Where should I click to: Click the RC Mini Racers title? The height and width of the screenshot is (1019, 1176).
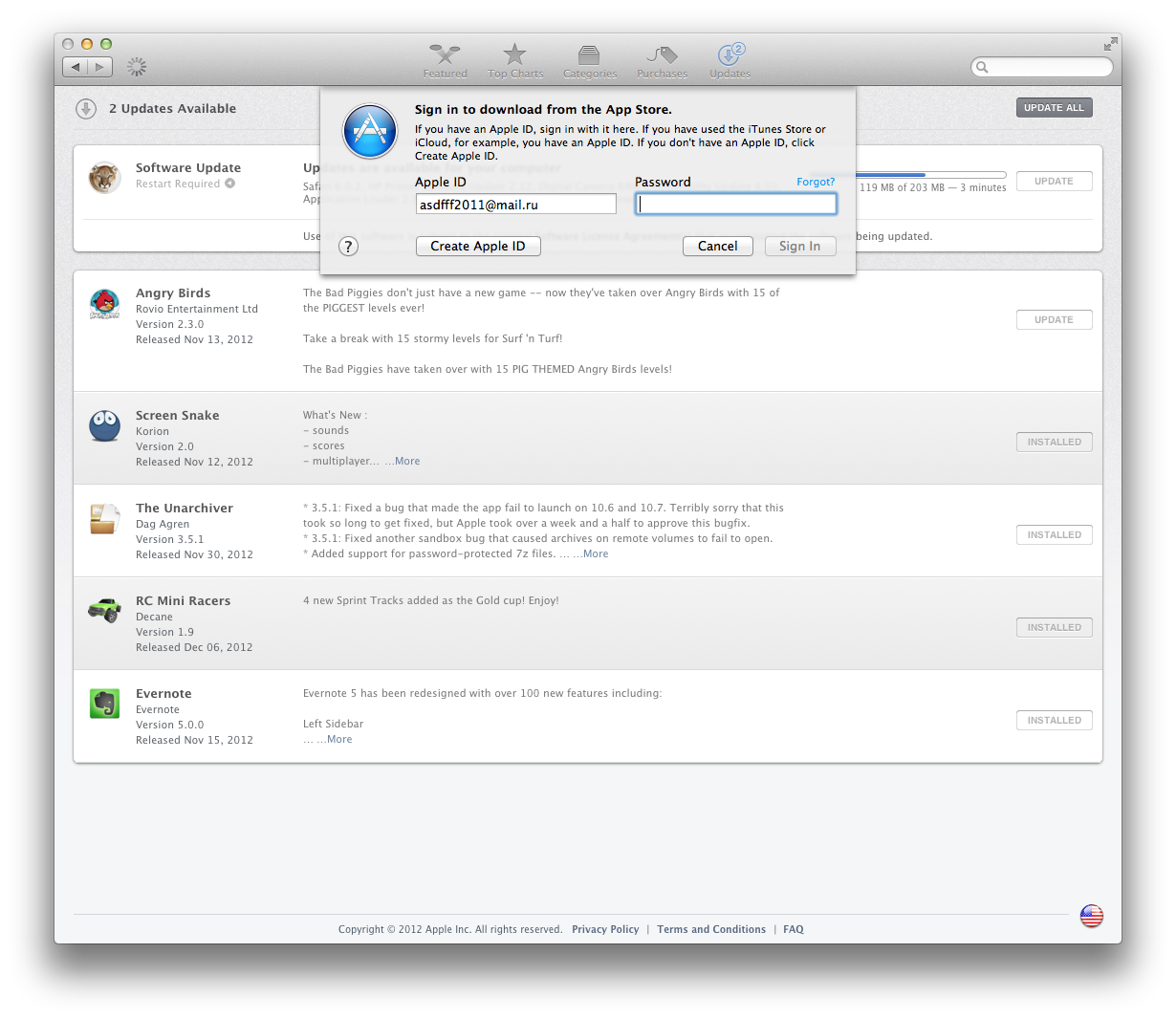[184, 601]
